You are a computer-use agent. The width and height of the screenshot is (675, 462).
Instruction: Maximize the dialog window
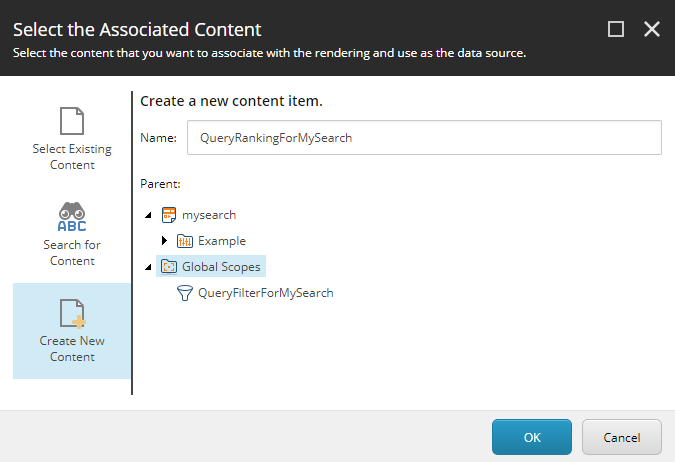[x=616, y=29]
